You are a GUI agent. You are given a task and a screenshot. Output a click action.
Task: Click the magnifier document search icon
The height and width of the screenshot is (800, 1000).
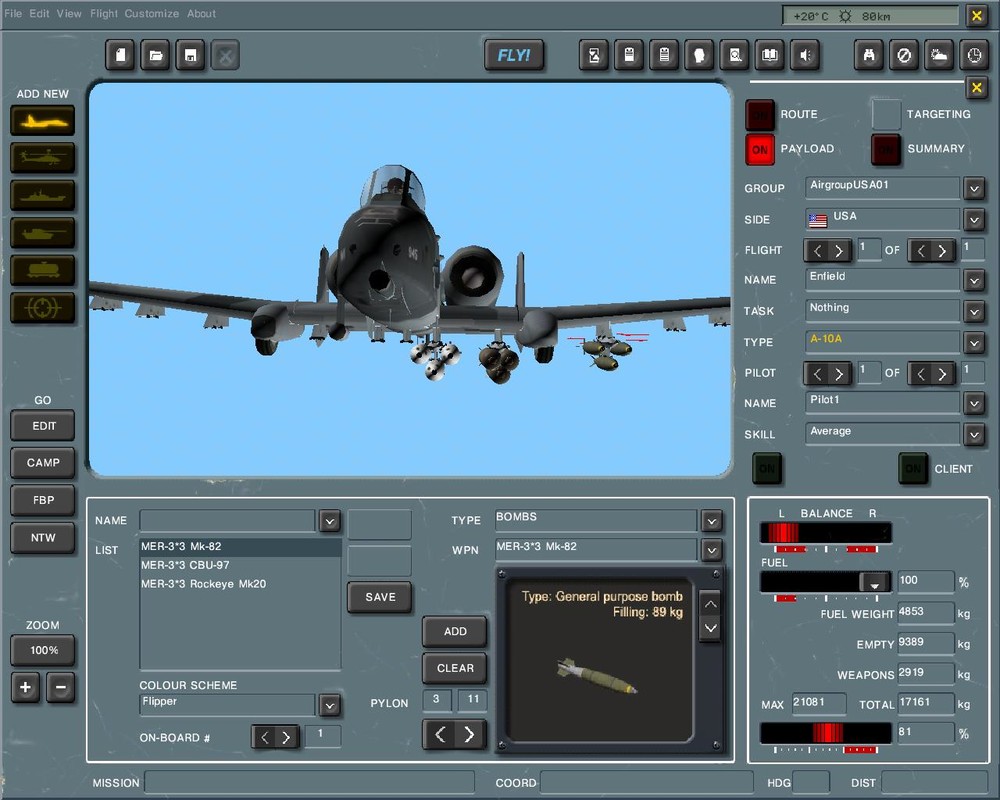(x=735, y=56)
